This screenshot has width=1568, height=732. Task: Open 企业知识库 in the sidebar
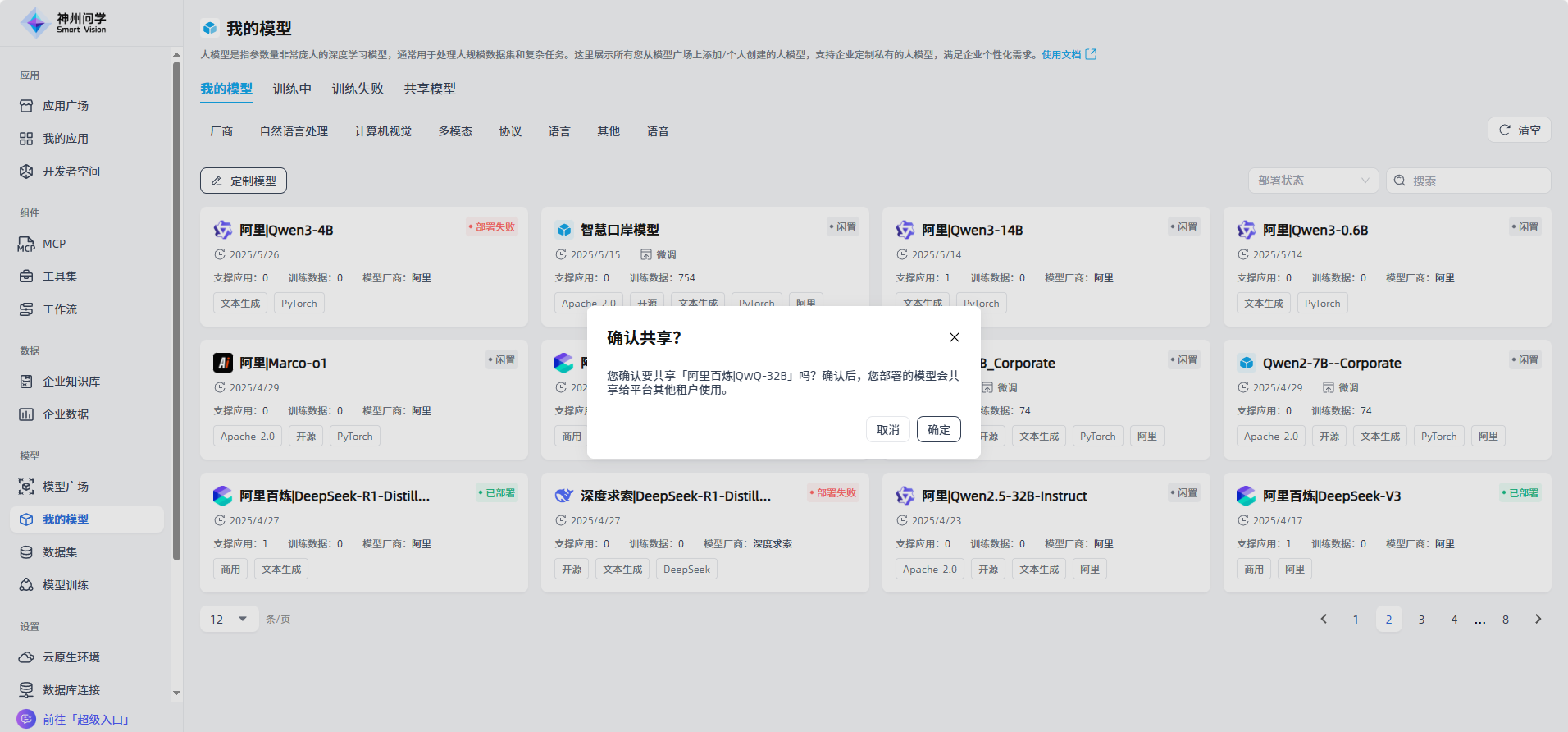click(x=71, y=382)
